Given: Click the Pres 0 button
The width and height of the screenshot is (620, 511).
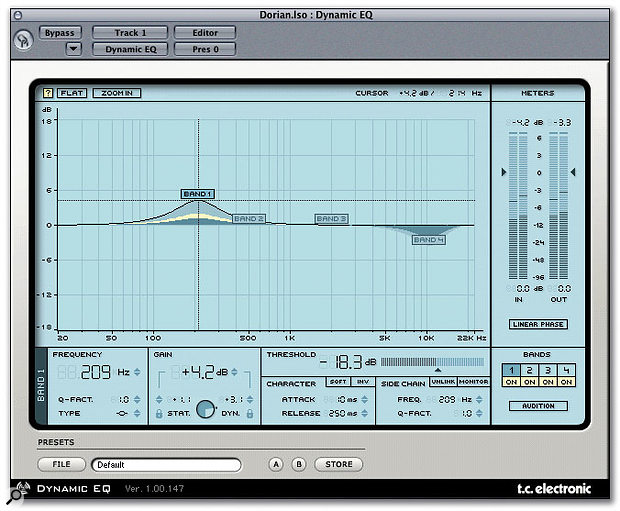Looking at the screenshot, I should click(205, 49).
